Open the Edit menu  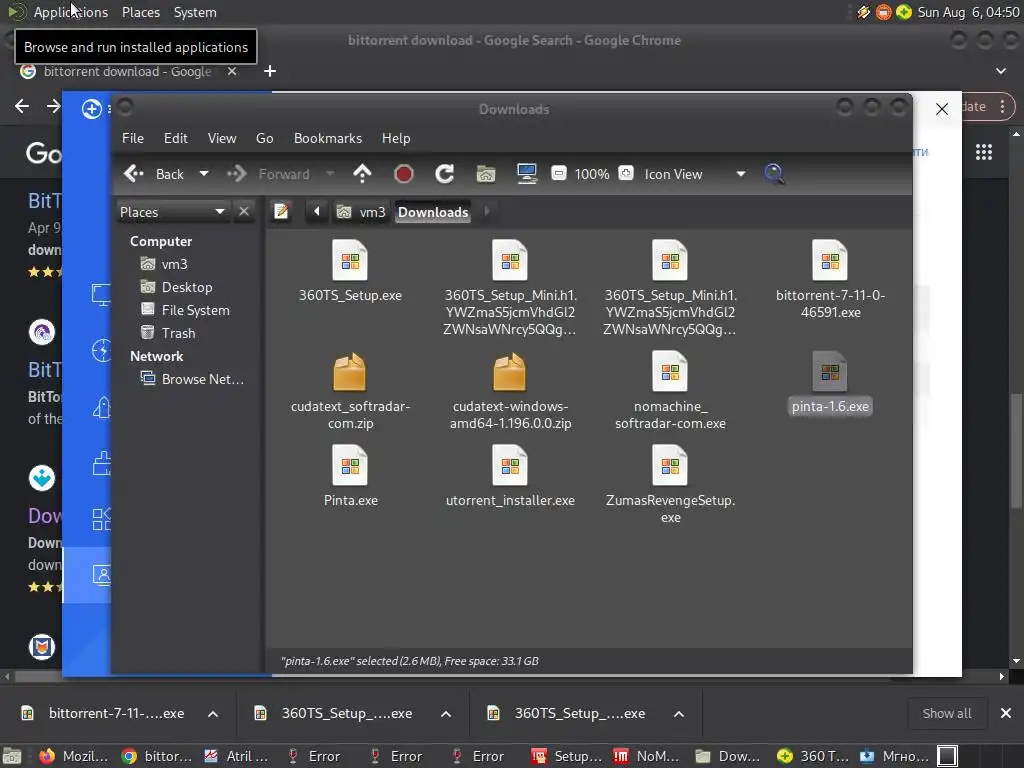(176, 138)
